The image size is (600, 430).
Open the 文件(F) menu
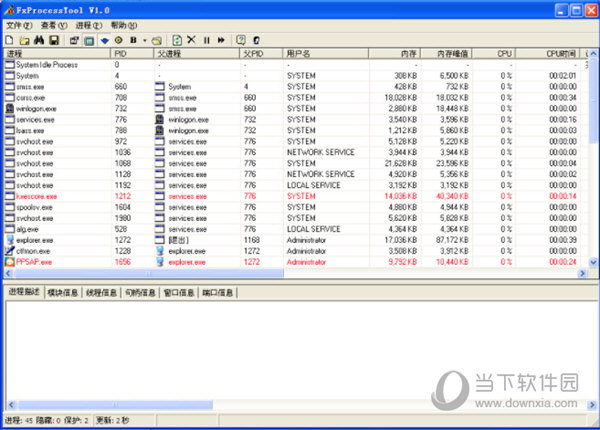coord(19,24)
